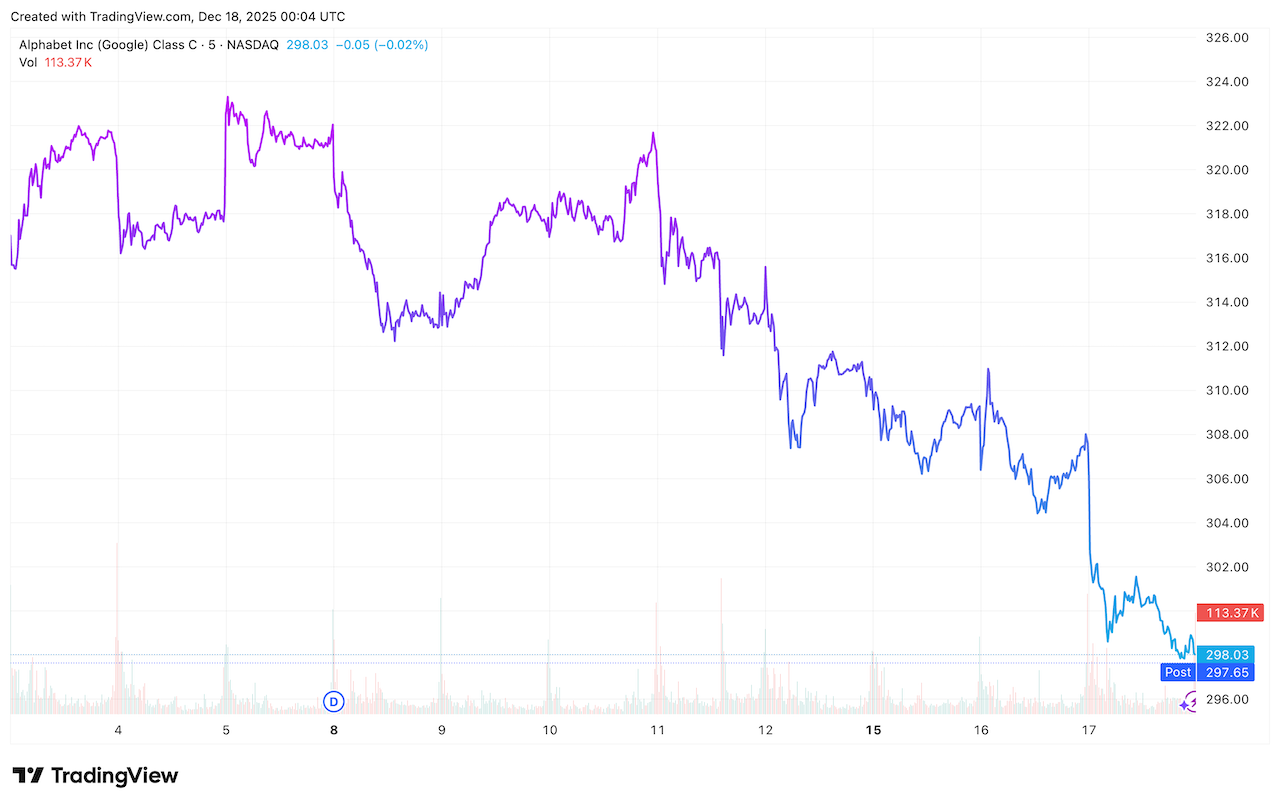
Task: Click the dividend 'D' marker icon
Action: [334, 701]
